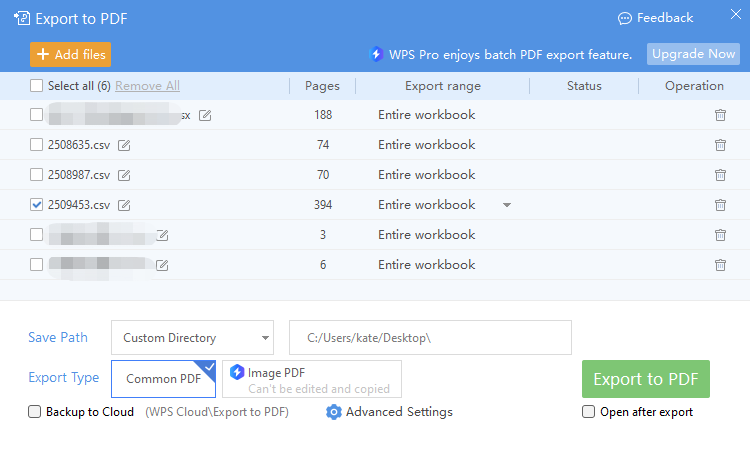750x450 pixels.
Task: Click Entire workbook for 2508987.csv
Action: tap(427, 175)
